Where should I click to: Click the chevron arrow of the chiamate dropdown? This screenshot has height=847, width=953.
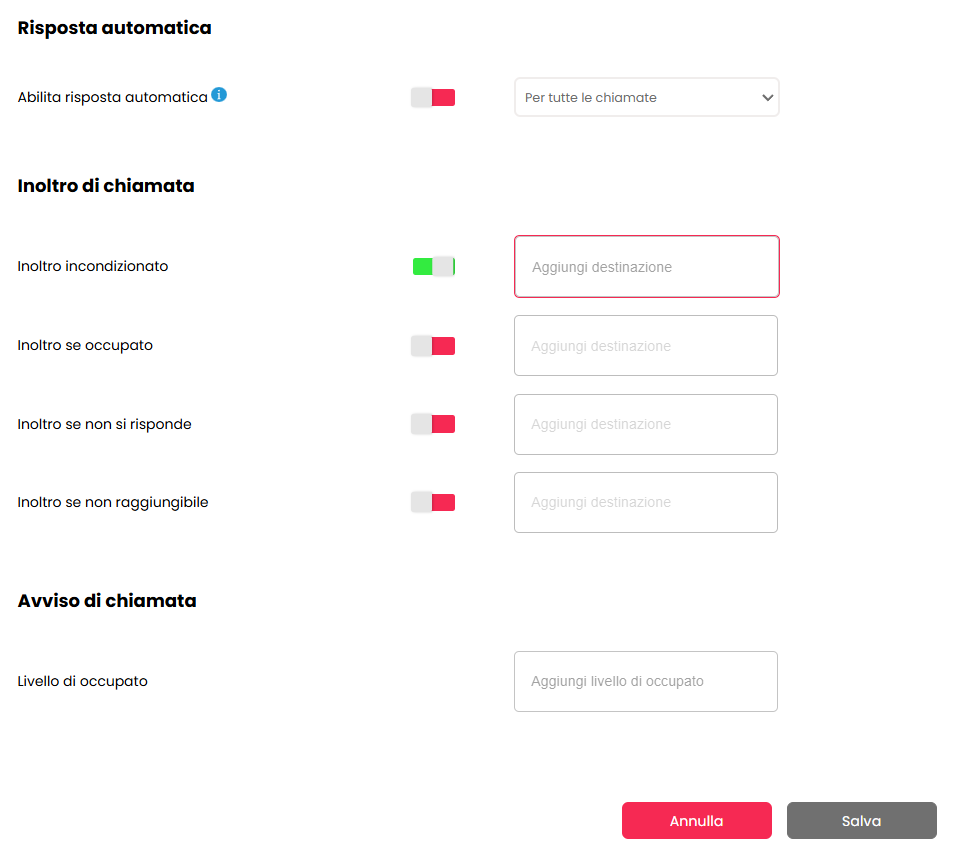coord(767,97)
